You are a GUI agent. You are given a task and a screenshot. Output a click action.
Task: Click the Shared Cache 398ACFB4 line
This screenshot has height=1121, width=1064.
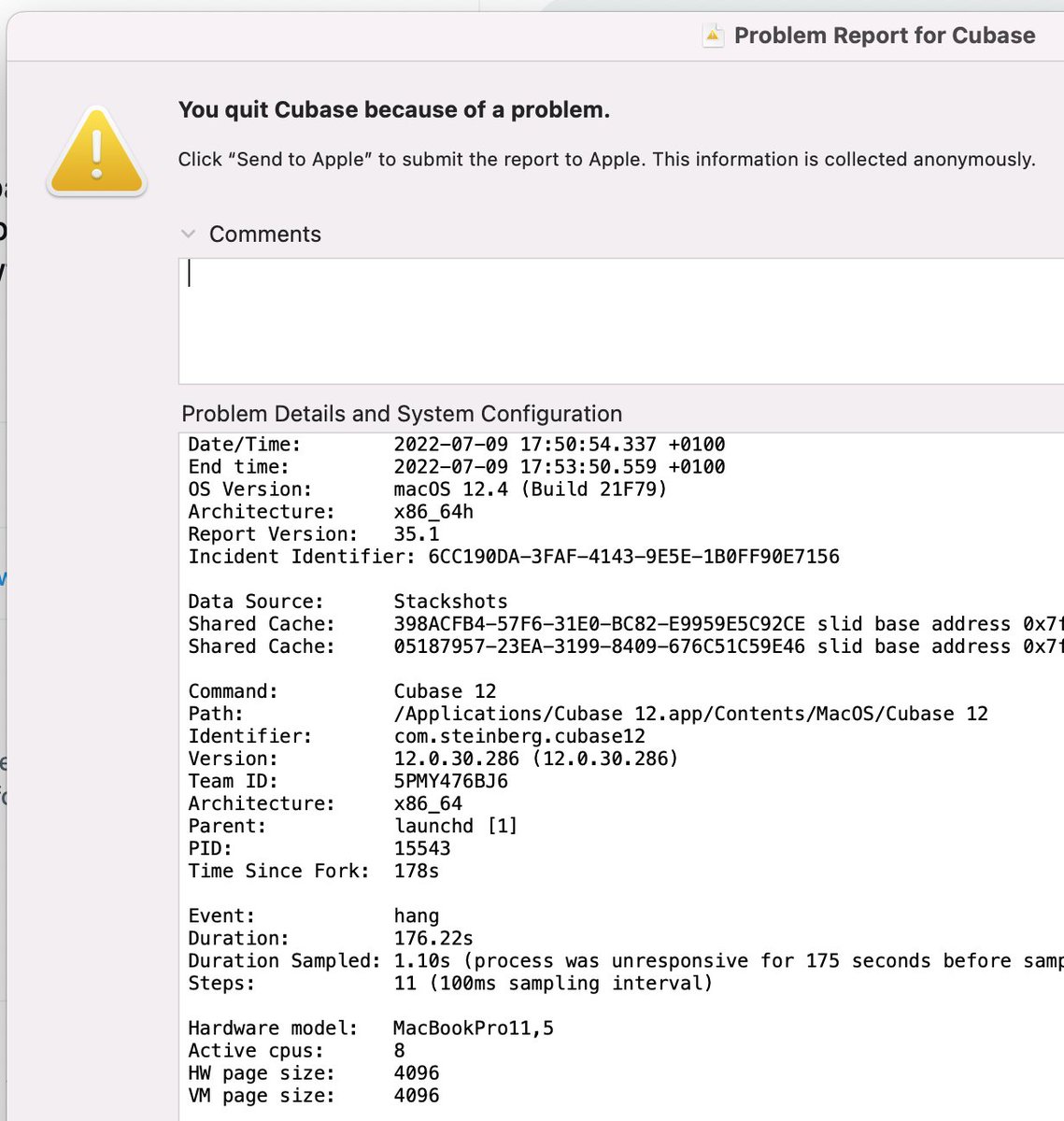pyautogui.click(x=626, y=624)
